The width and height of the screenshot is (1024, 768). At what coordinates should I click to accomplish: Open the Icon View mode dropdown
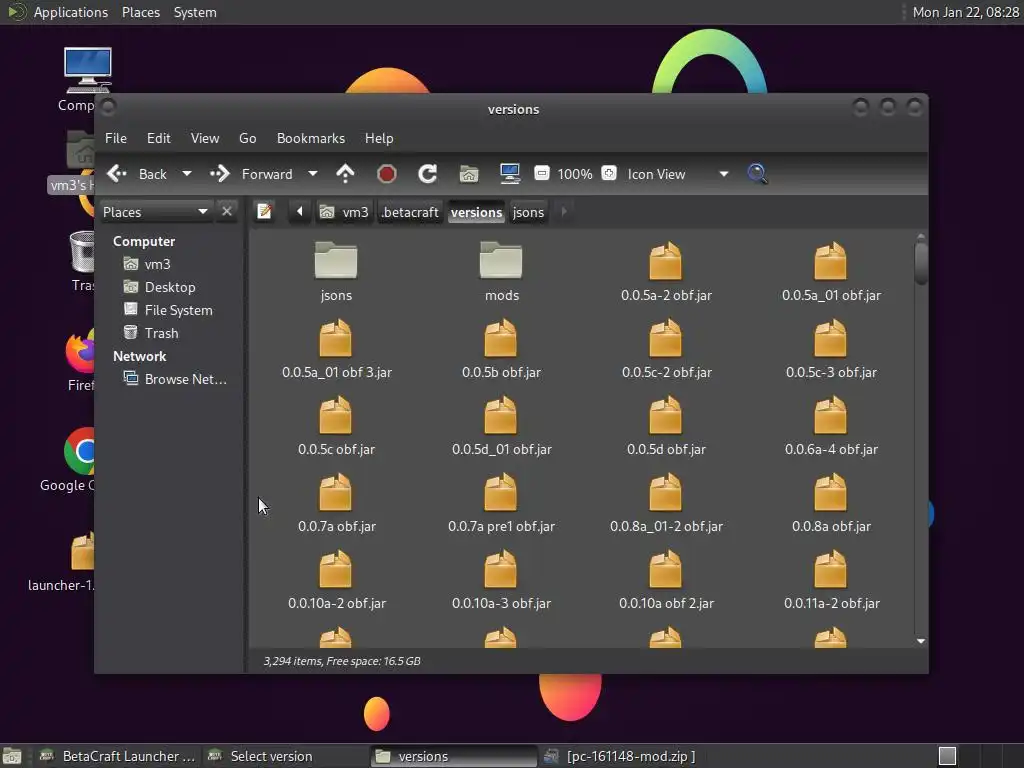click(x=723, y=174)
